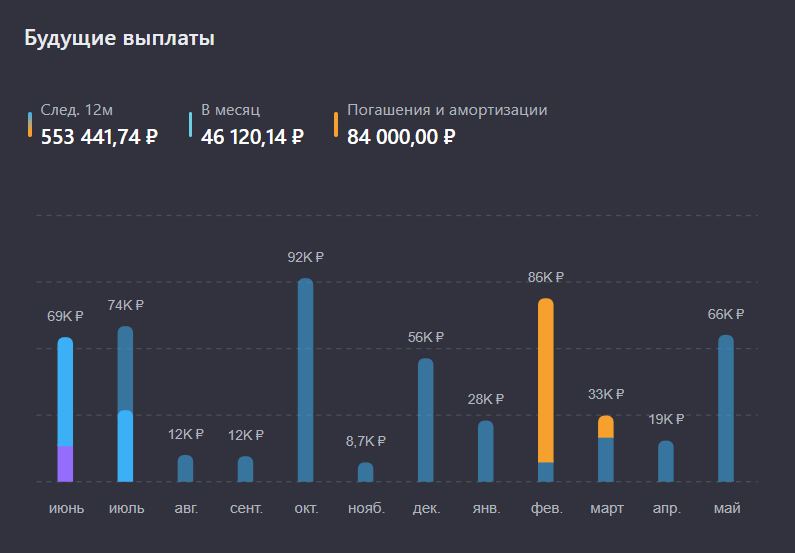
Task: Click the orange marker beside "Погашения и амортизации"
Action: point(337,124)
